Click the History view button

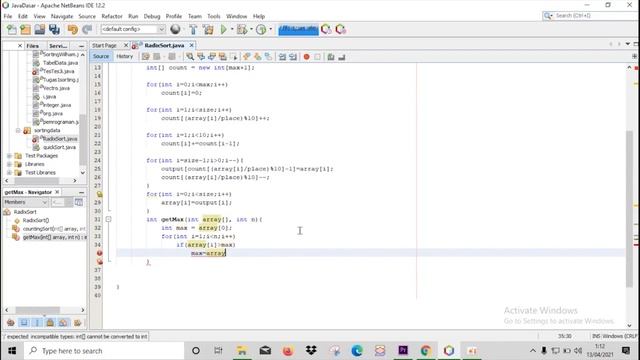pyautogui.click(x=124, y=56)
